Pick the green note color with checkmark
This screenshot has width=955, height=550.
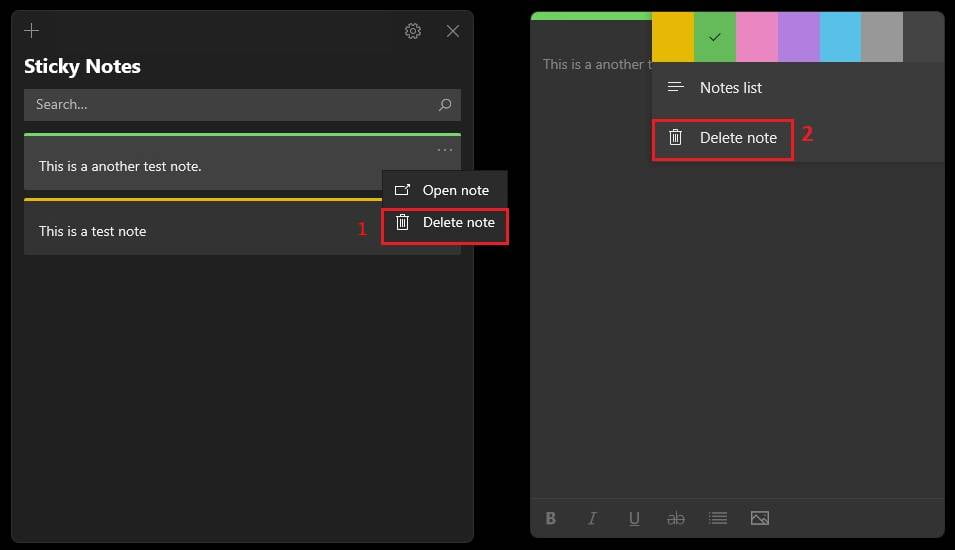click(x=715, y=37)
